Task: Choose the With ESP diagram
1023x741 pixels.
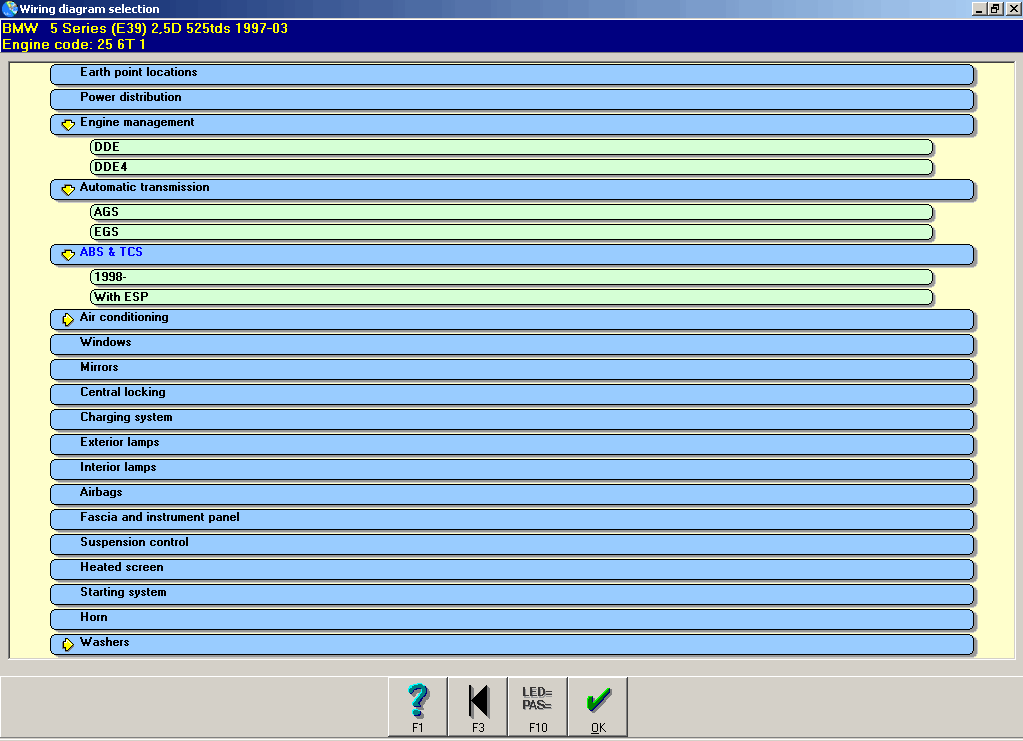Action: 512,297
